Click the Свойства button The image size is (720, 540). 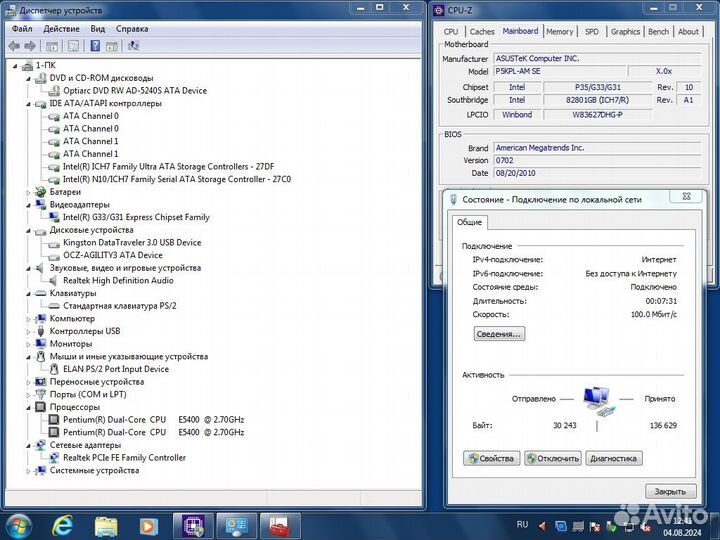click(491, 458)
